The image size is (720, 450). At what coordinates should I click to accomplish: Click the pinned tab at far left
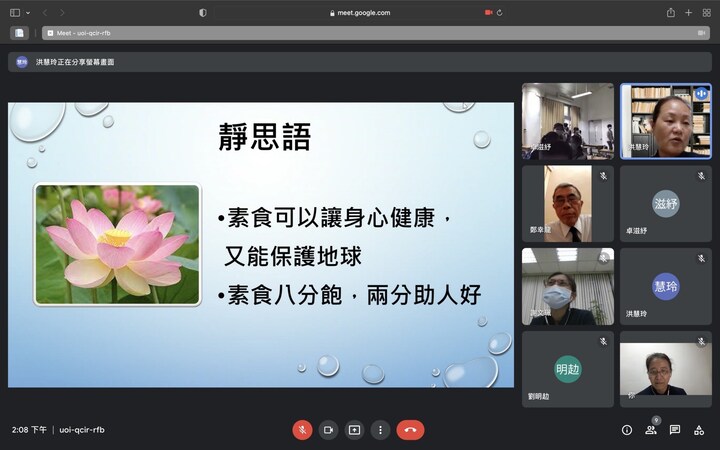(x=18, y=32)
